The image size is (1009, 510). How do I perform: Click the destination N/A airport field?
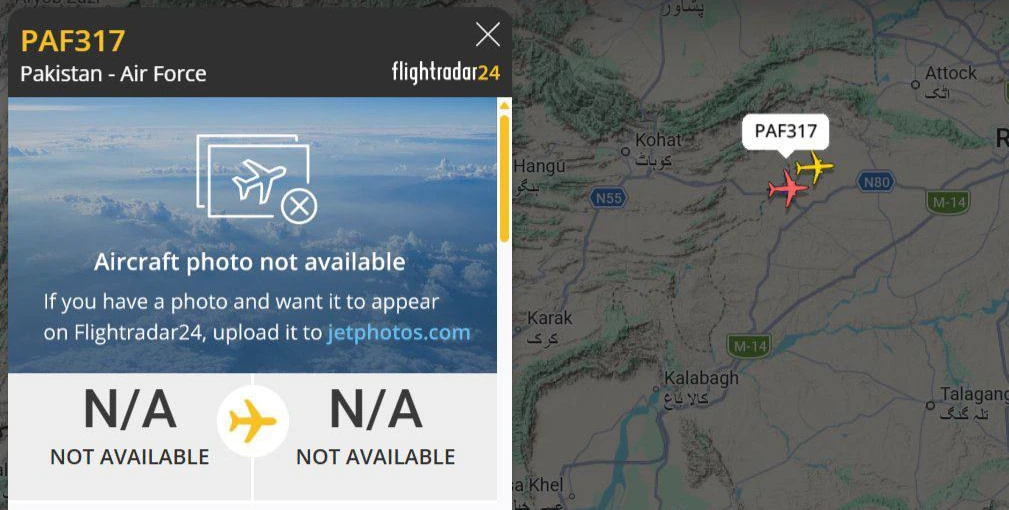click(376, 428)
